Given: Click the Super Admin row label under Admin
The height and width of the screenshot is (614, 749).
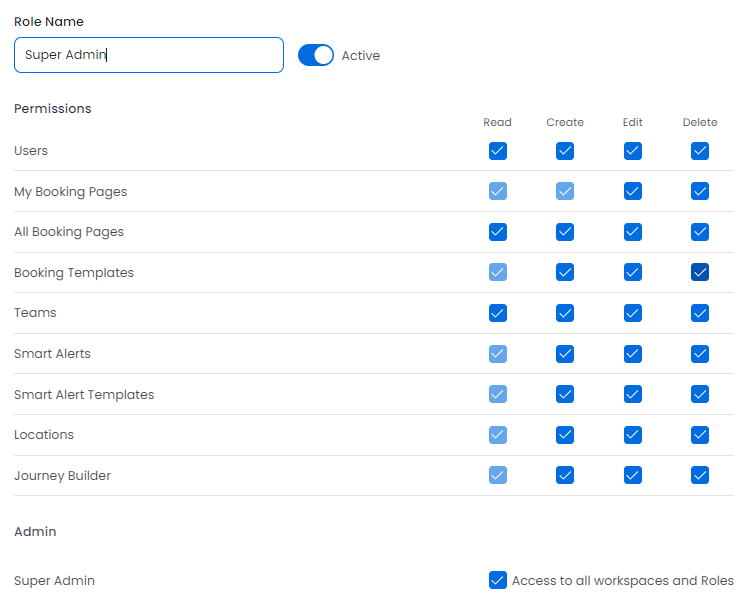Looking at the screenshot, I should point(54,581).
